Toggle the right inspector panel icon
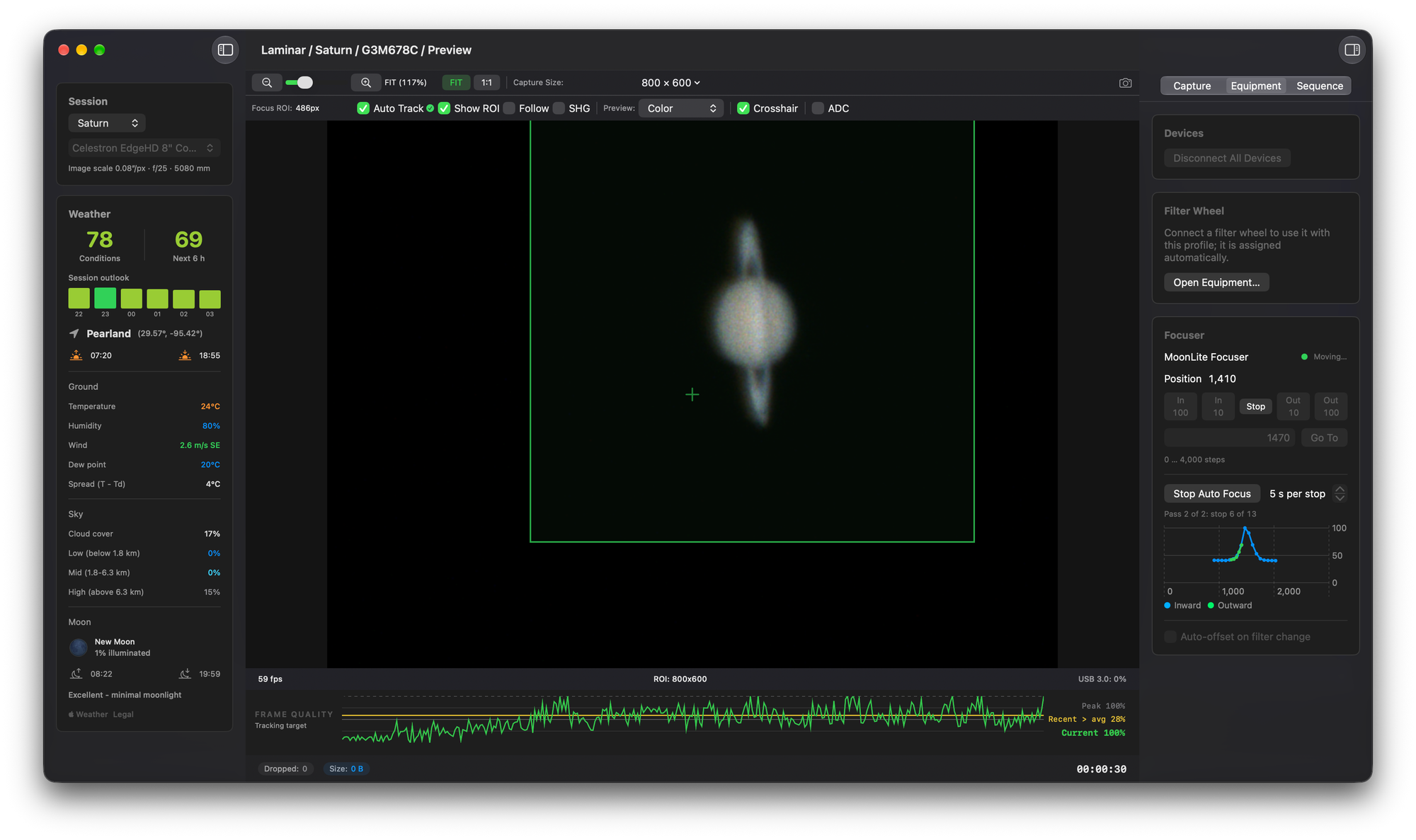 1352,50
